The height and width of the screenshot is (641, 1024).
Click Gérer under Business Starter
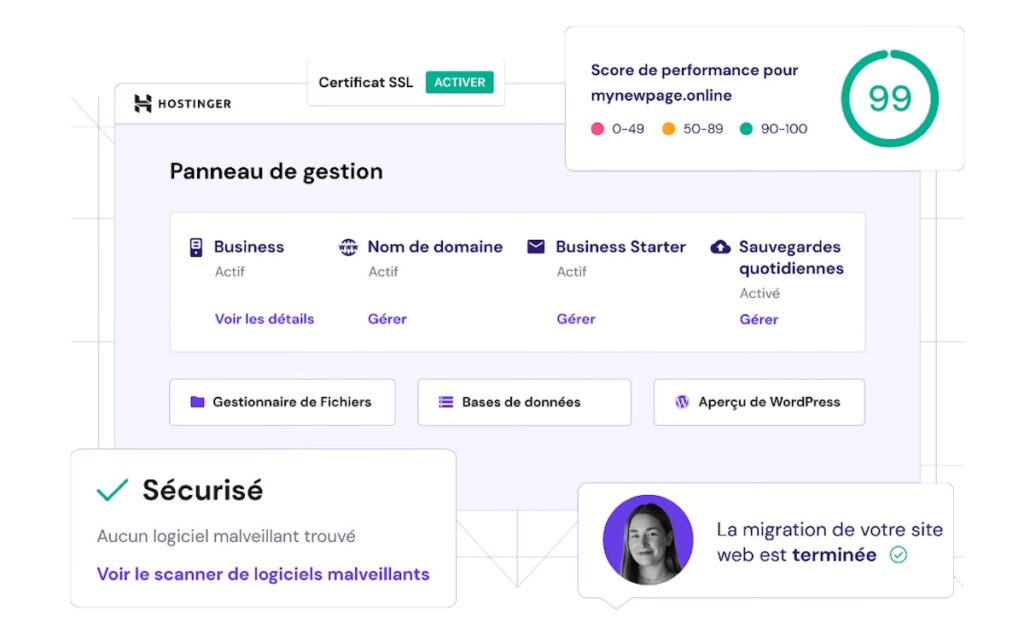(x=576, y=318)
